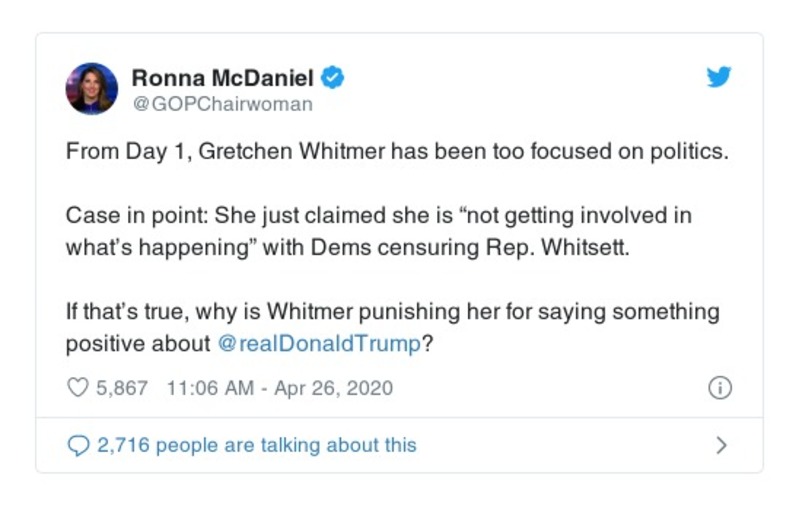799x513 pixels.
Task: Open the Ronna McDaniel display name link
Action: click(222, 77)
